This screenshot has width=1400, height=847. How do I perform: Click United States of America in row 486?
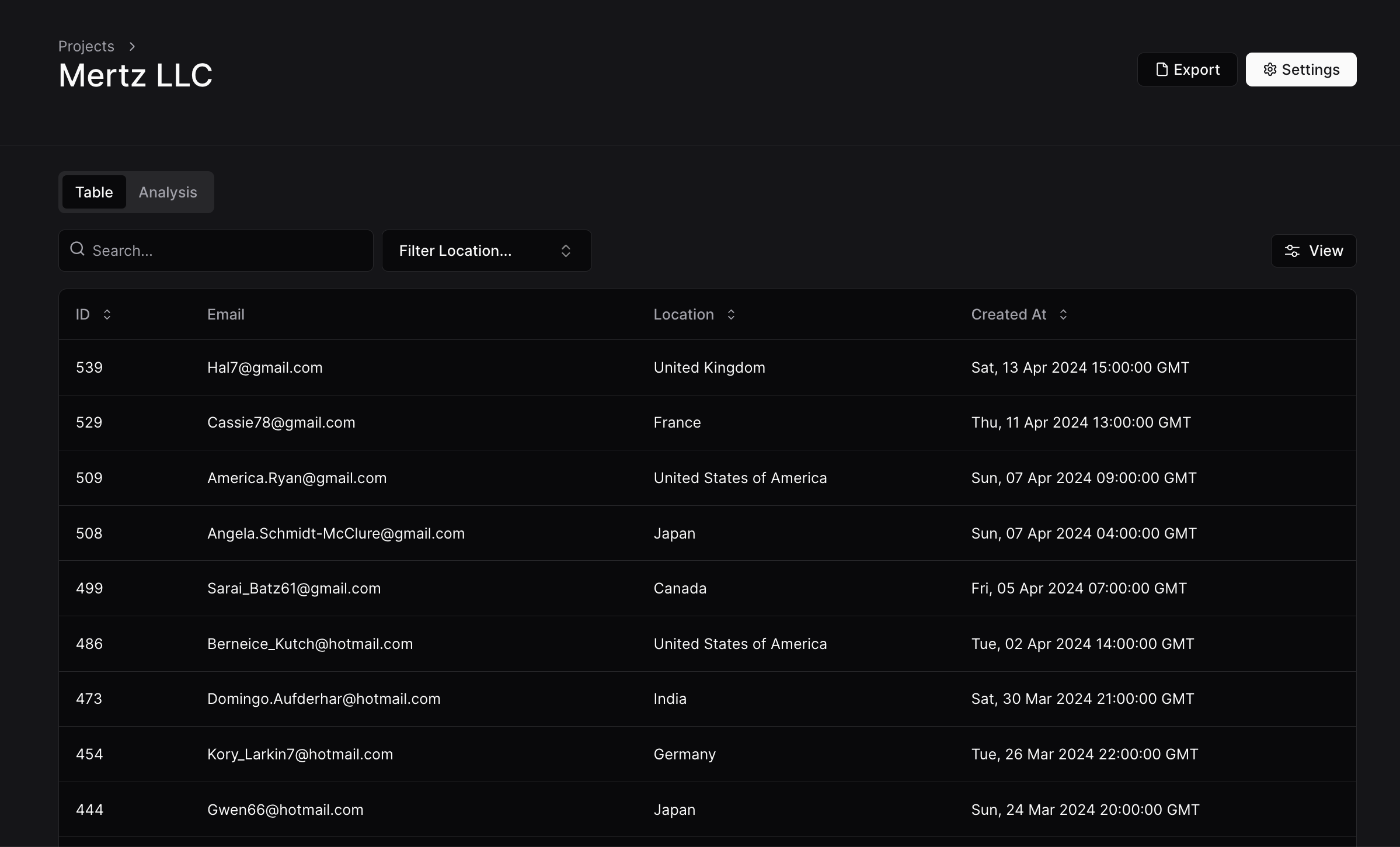740,644
